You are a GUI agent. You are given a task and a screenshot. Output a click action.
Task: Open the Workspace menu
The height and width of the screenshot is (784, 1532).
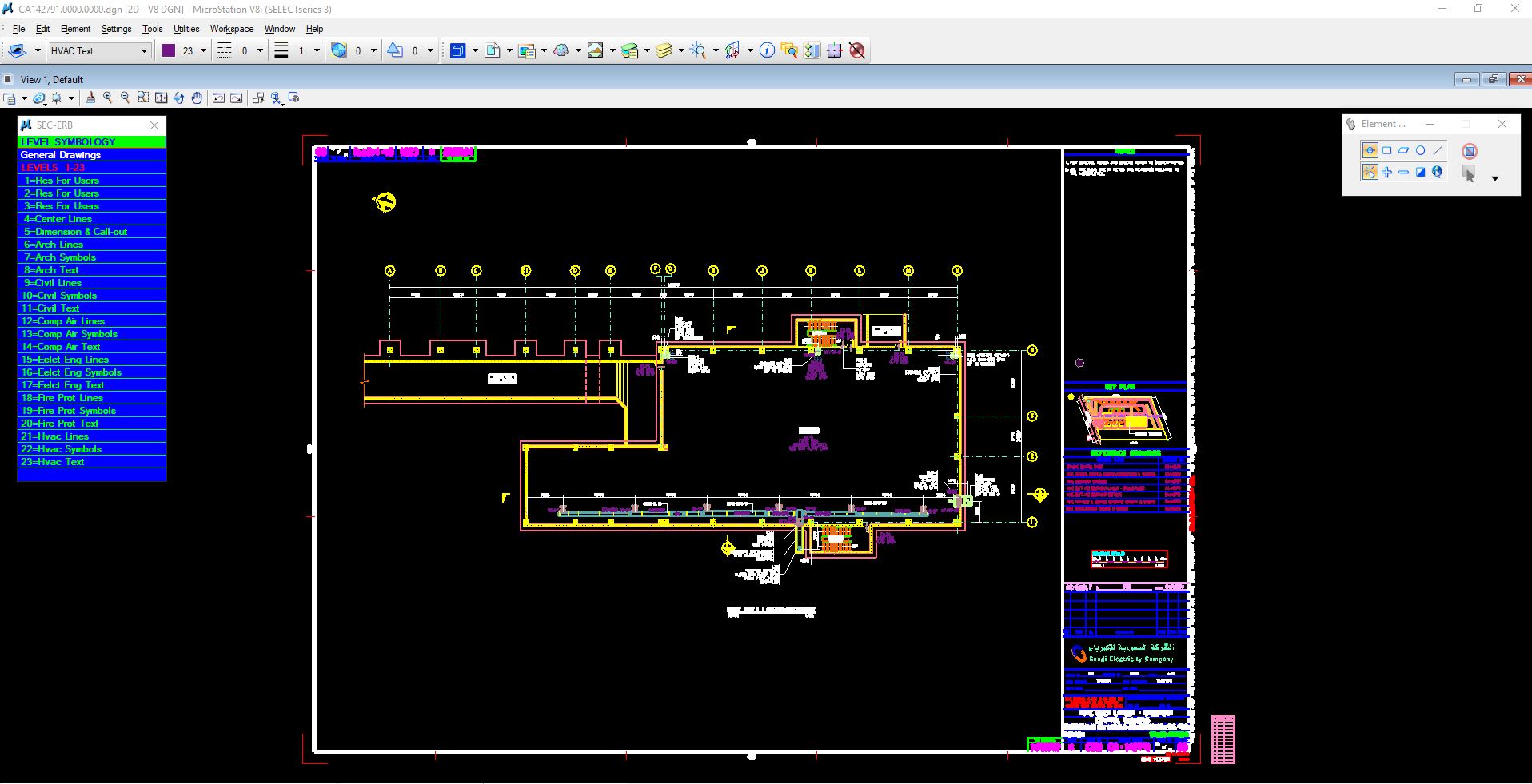click(231, 29)
